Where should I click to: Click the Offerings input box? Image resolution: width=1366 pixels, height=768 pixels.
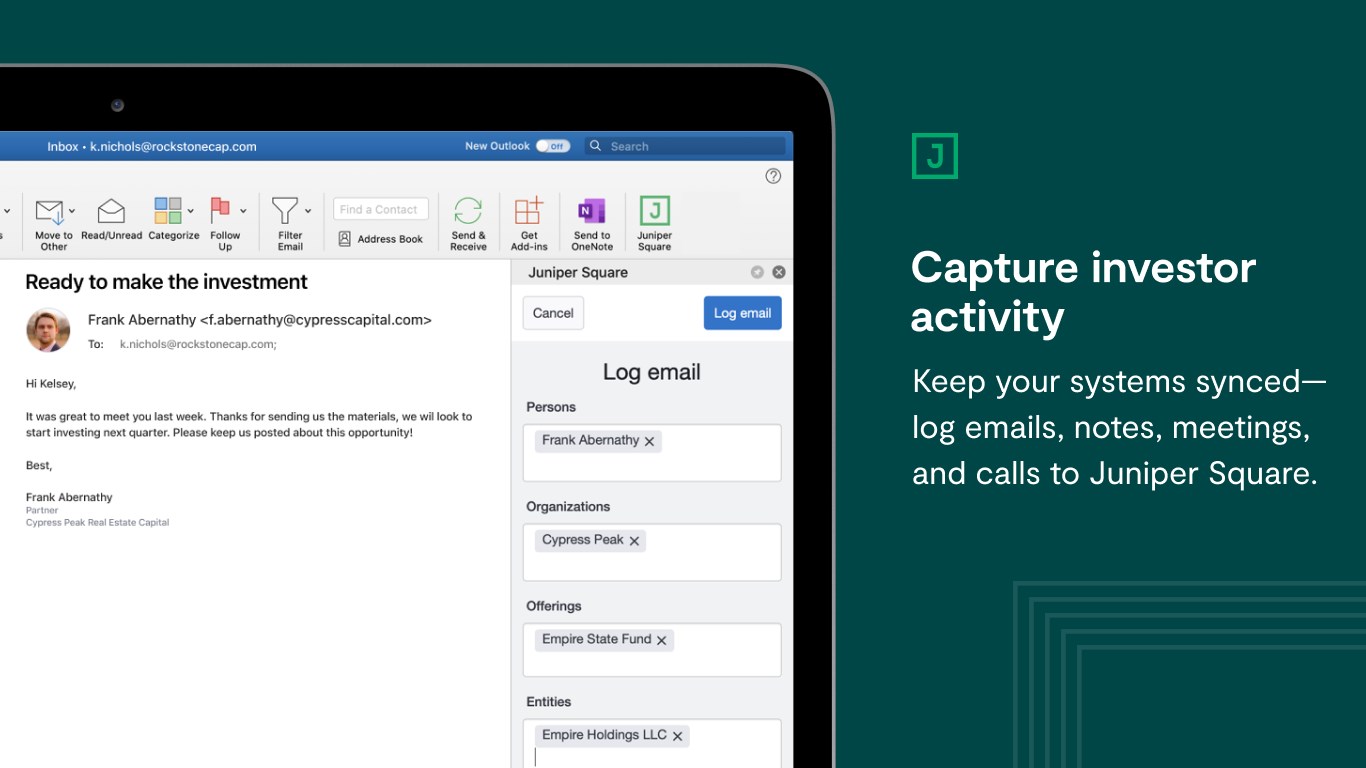coord(652,650)
